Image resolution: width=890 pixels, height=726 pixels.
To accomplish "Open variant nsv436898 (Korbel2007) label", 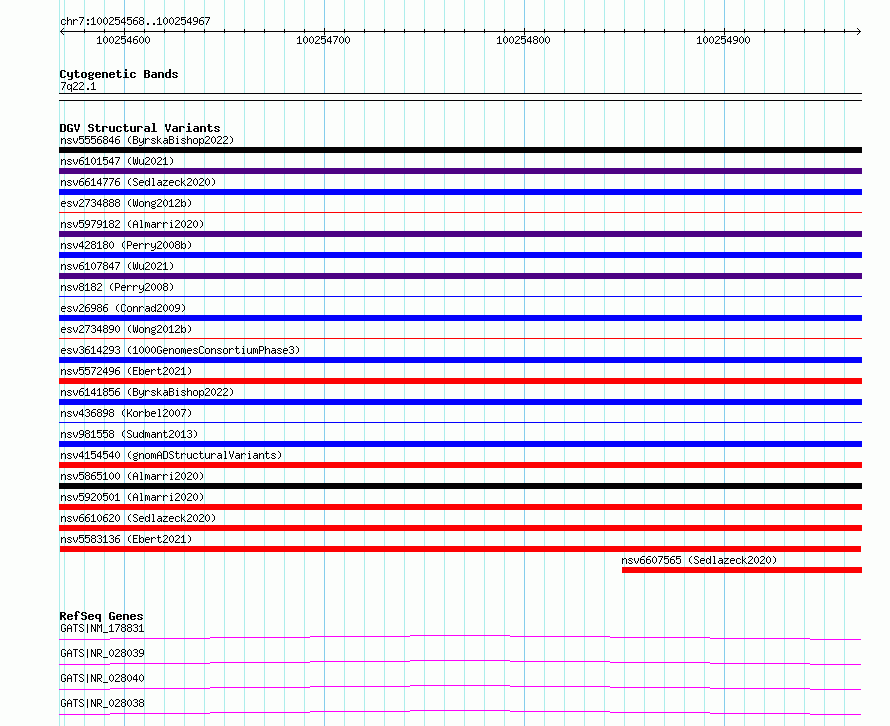I will point(126,413).
